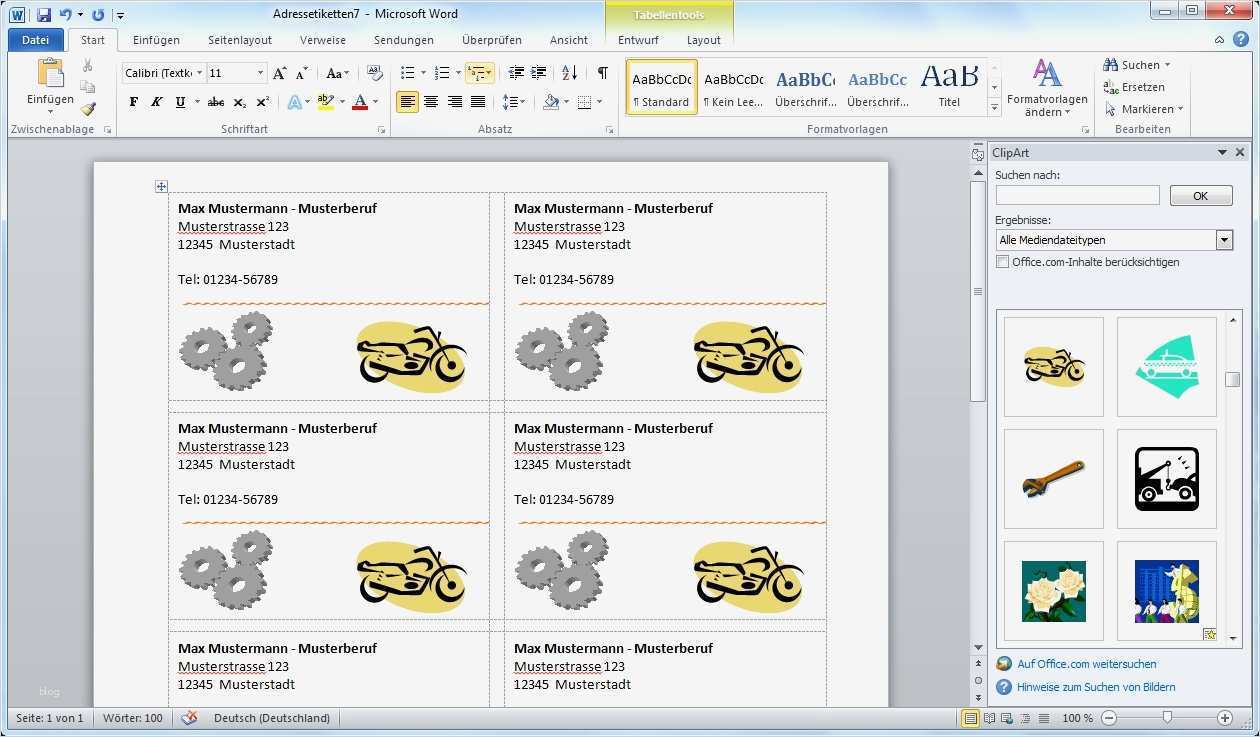
Task: Toggle underline formatting
Action: pos(180,102)
